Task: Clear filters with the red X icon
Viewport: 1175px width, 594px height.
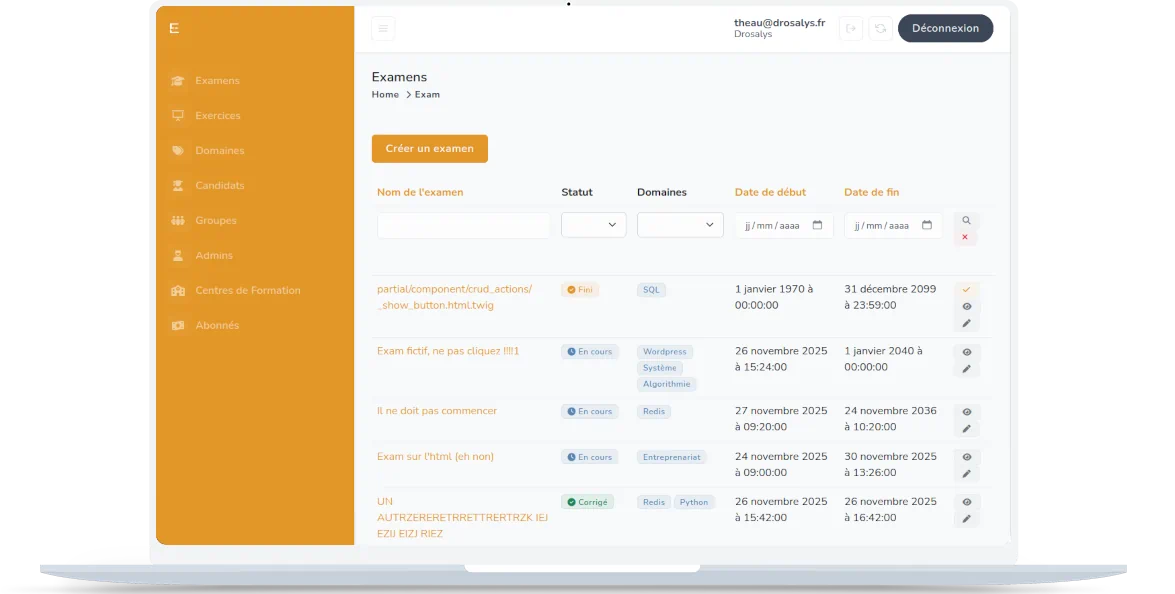Action: [965, 237]
